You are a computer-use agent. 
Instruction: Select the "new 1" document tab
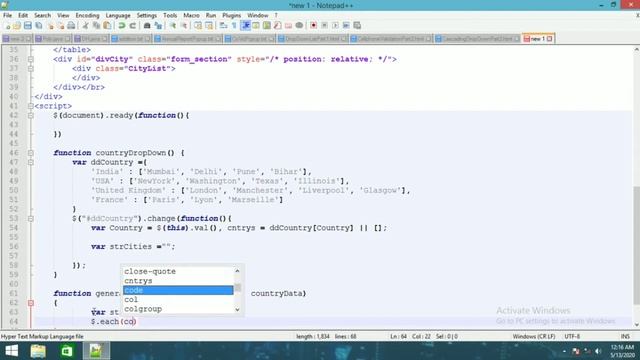tap(537, 39)
